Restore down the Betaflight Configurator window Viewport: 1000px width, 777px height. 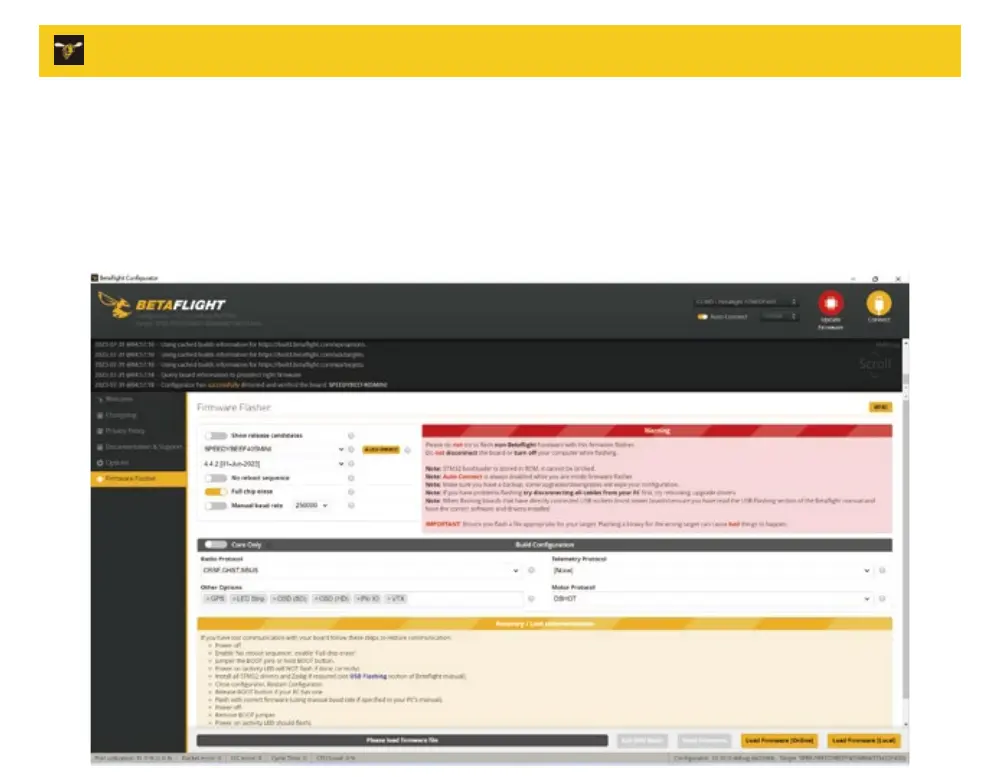click(875, 279)
